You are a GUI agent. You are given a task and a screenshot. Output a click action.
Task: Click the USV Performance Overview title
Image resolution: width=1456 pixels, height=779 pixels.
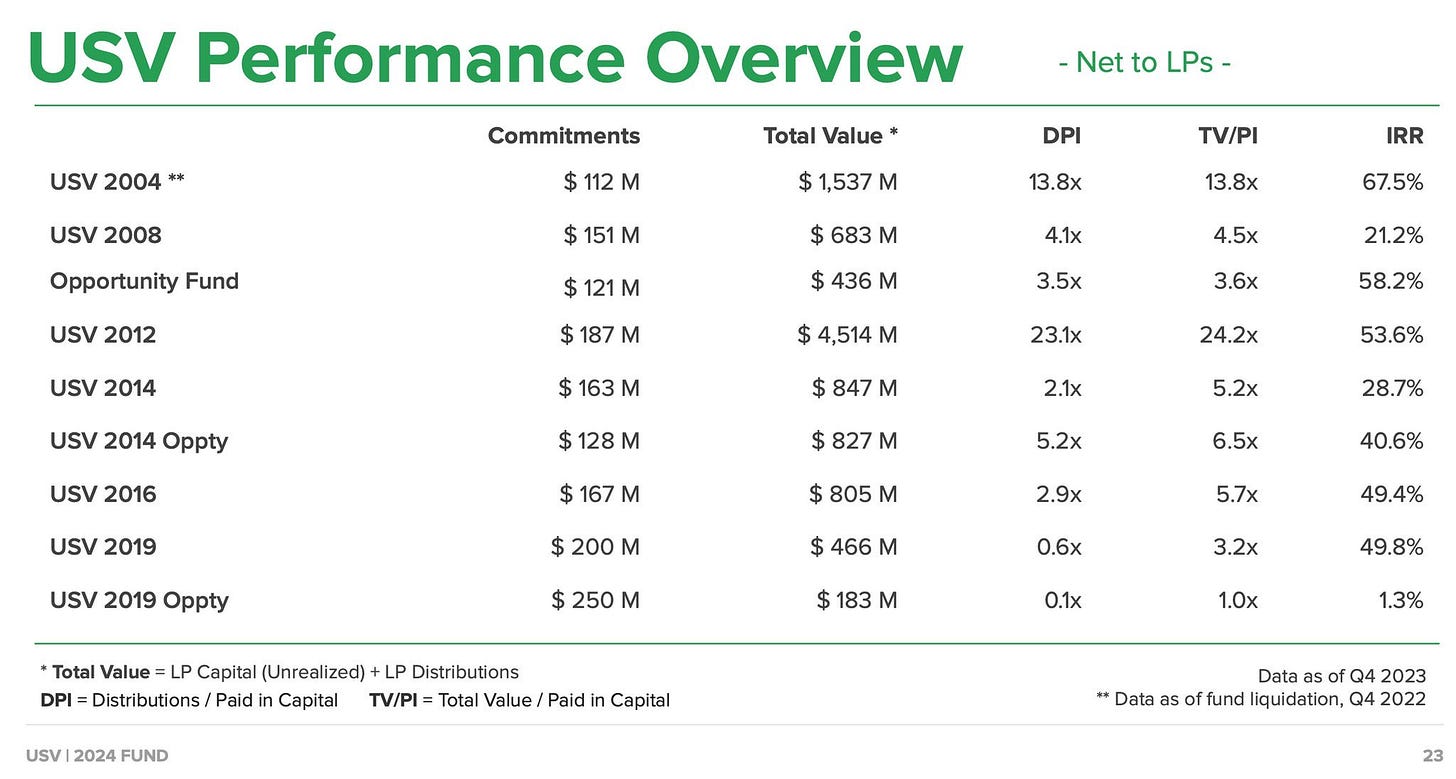coord(495,57)
